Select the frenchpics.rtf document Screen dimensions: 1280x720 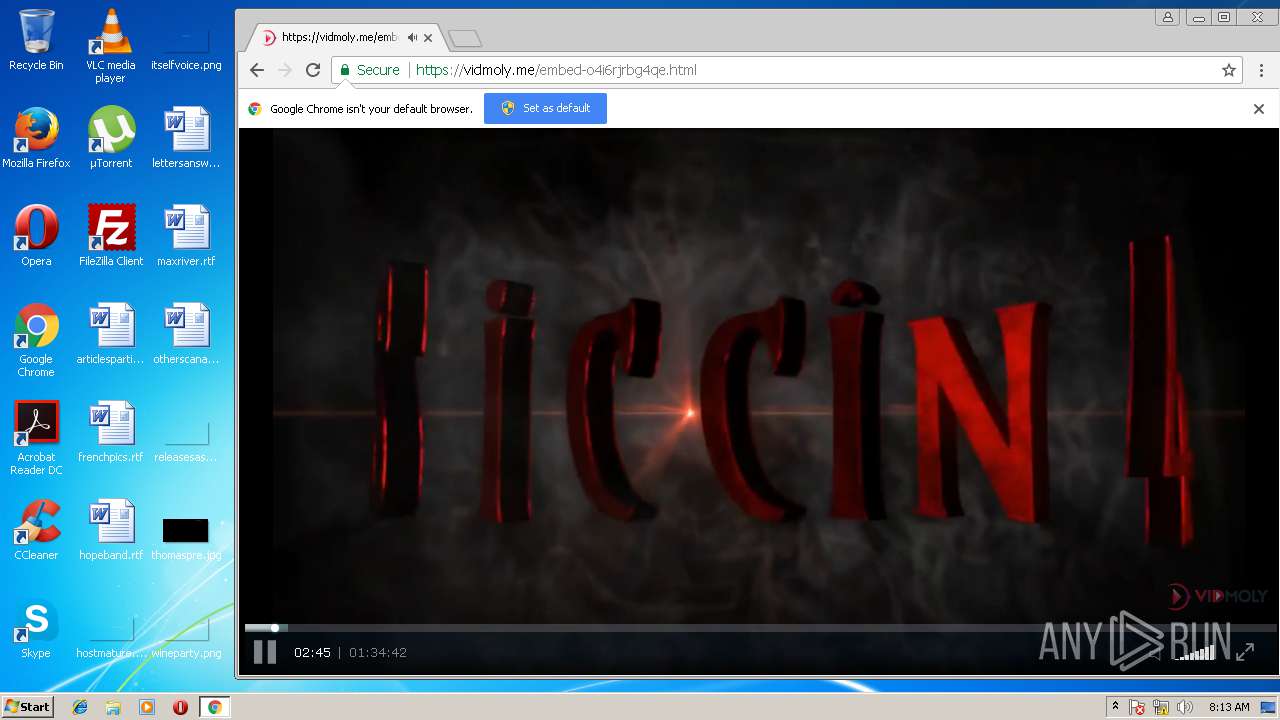point(110,432)
